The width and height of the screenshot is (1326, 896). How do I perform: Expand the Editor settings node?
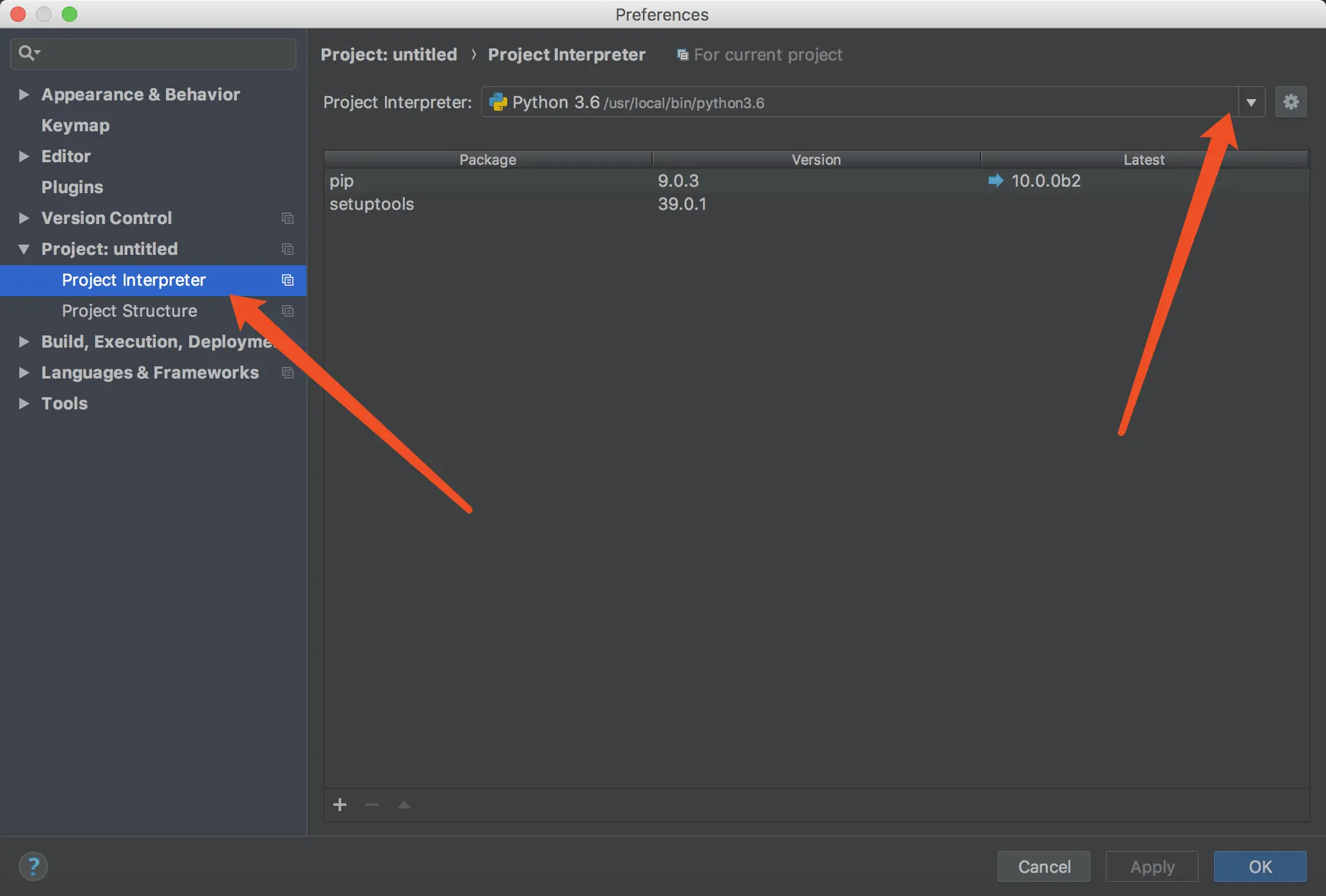[x=24, y=156]
